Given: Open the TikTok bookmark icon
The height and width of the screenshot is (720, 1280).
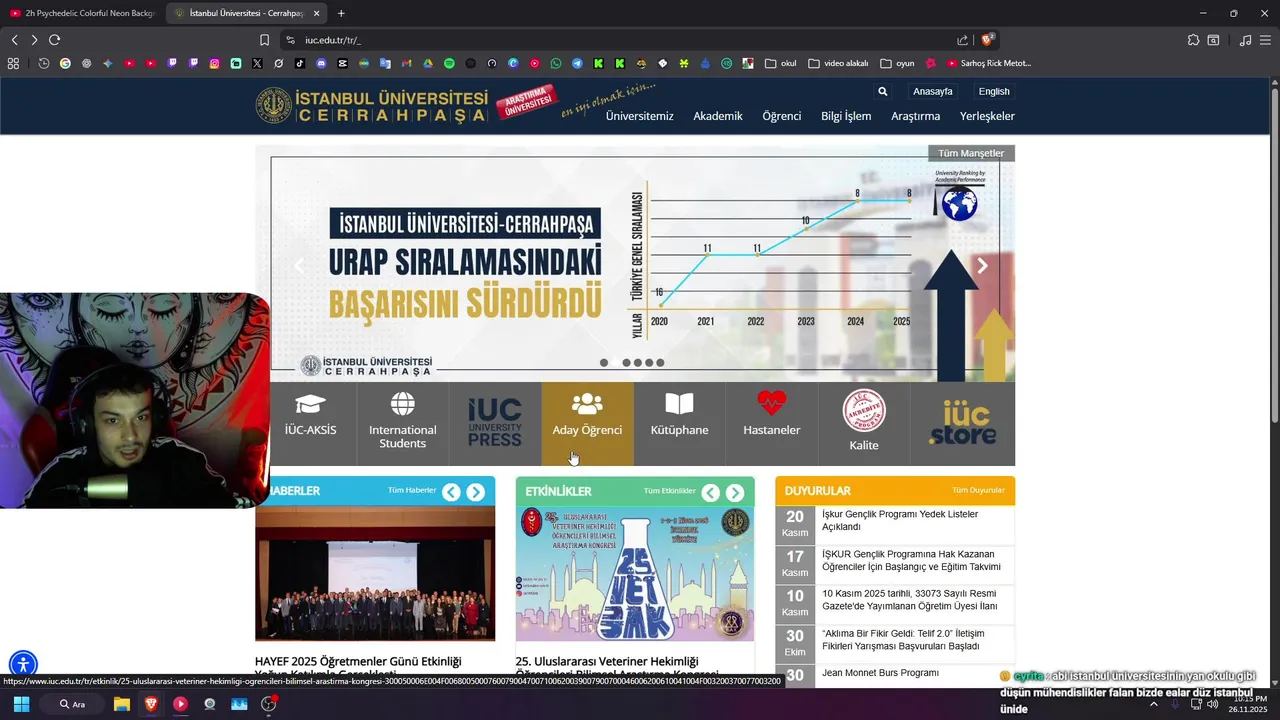Looking at the screenshot, I should click(x=300, y=63).
